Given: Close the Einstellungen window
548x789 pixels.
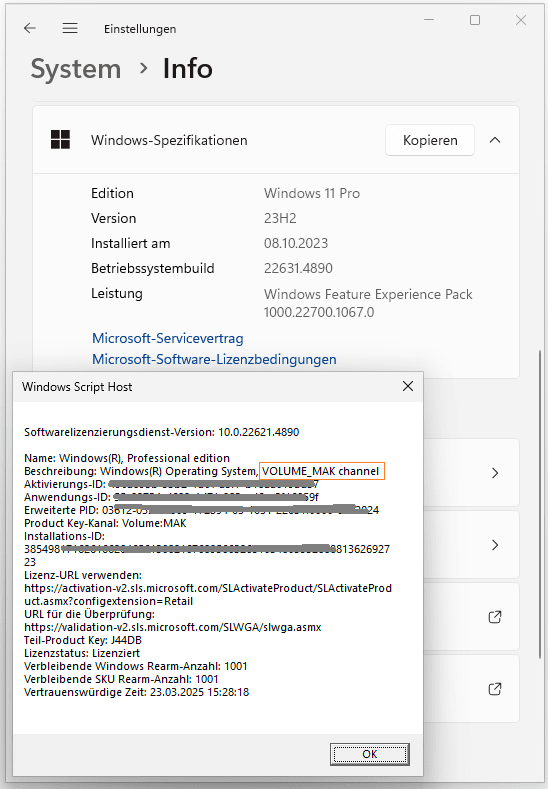Looking at the screenshot, I should pyautogui.click(x=521, y=20).
